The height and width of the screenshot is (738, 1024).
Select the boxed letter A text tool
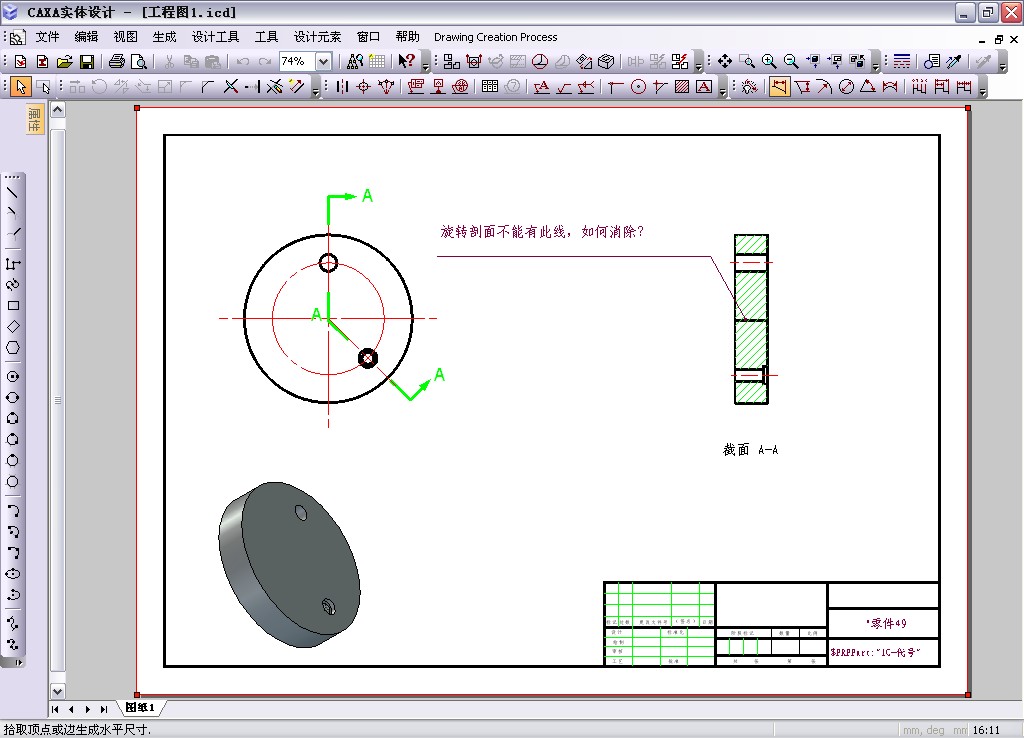(x=704, y=87)
